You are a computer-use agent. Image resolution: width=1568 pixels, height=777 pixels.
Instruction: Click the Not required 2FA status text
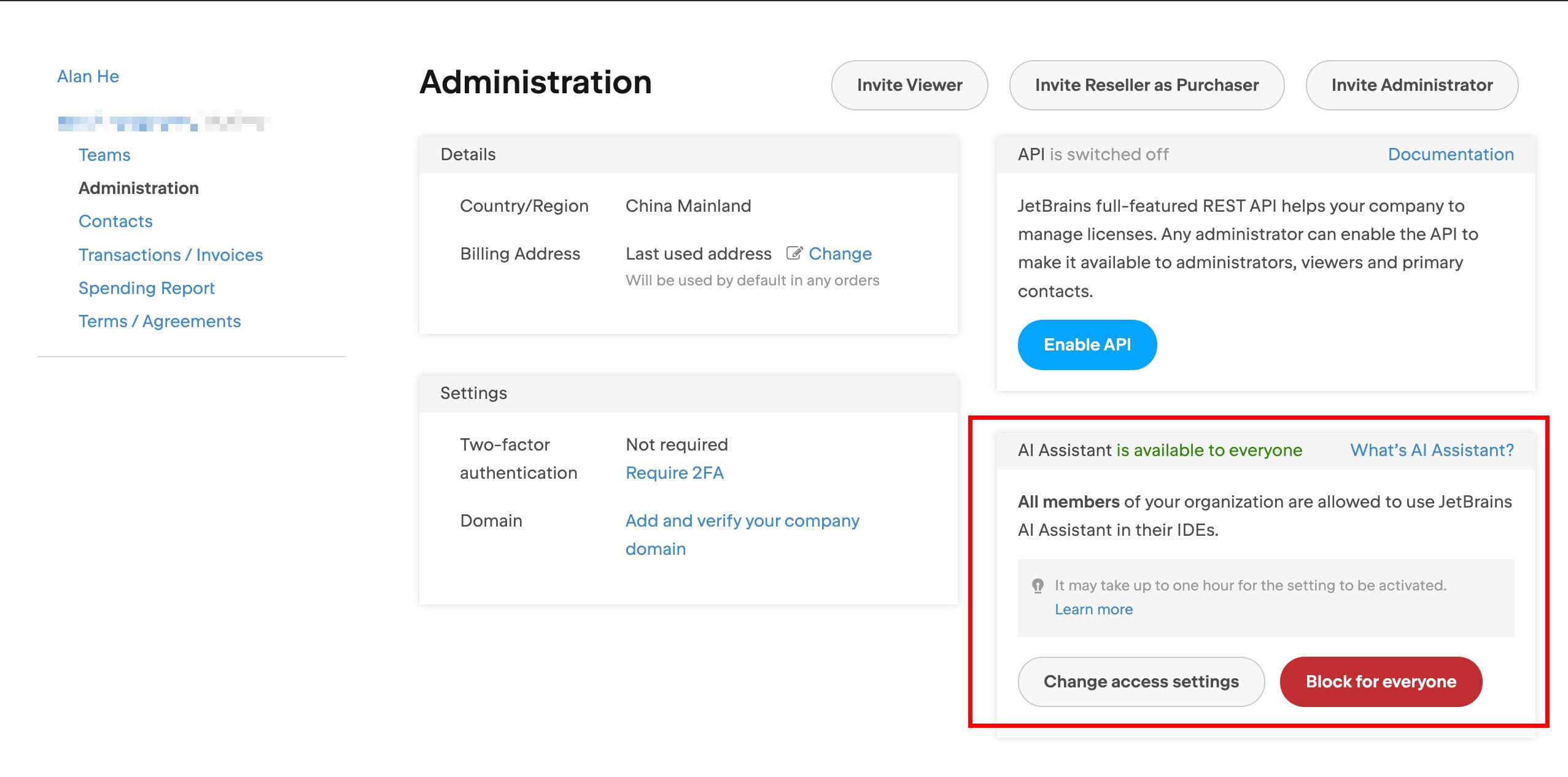point(677,444)
